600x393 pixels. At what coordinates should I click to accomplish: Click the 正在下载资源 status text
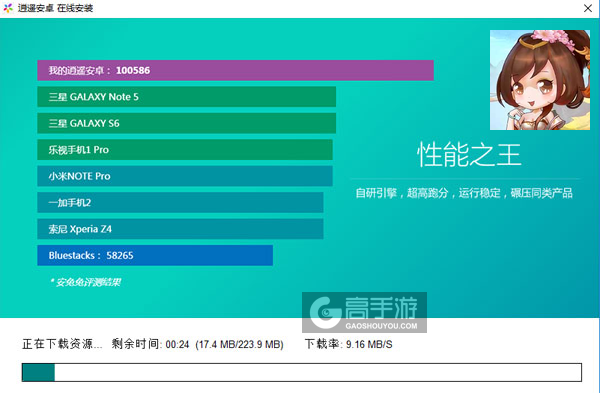tap(62, 344)
